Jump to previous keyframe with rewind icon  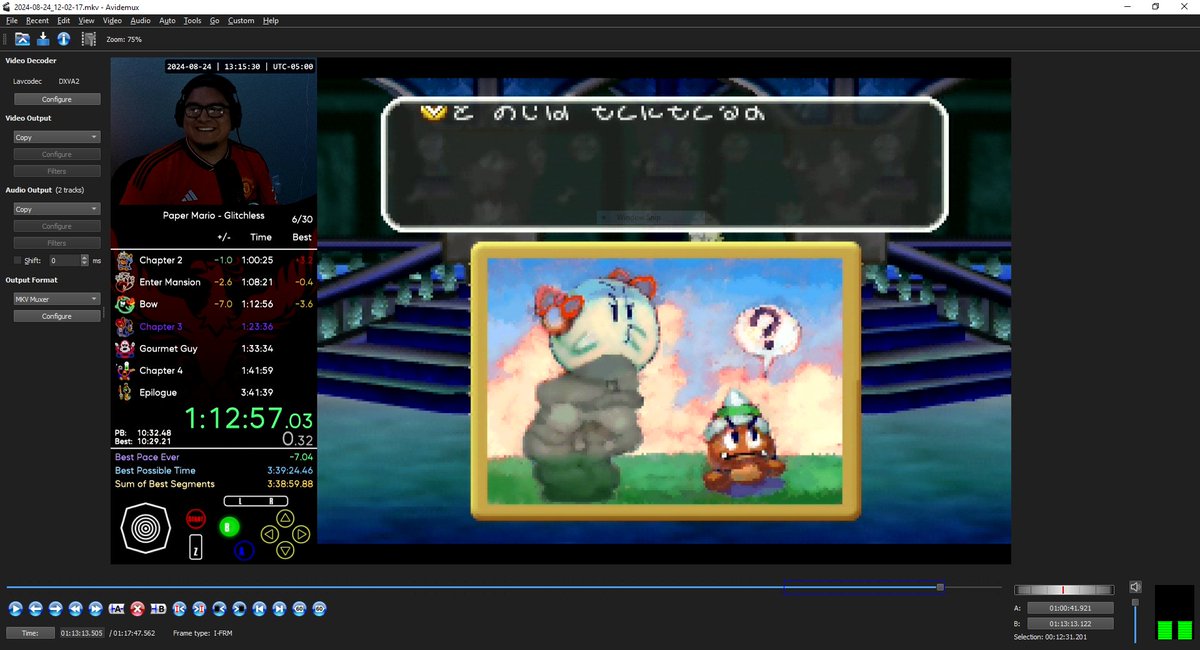[x=75, y=608]
